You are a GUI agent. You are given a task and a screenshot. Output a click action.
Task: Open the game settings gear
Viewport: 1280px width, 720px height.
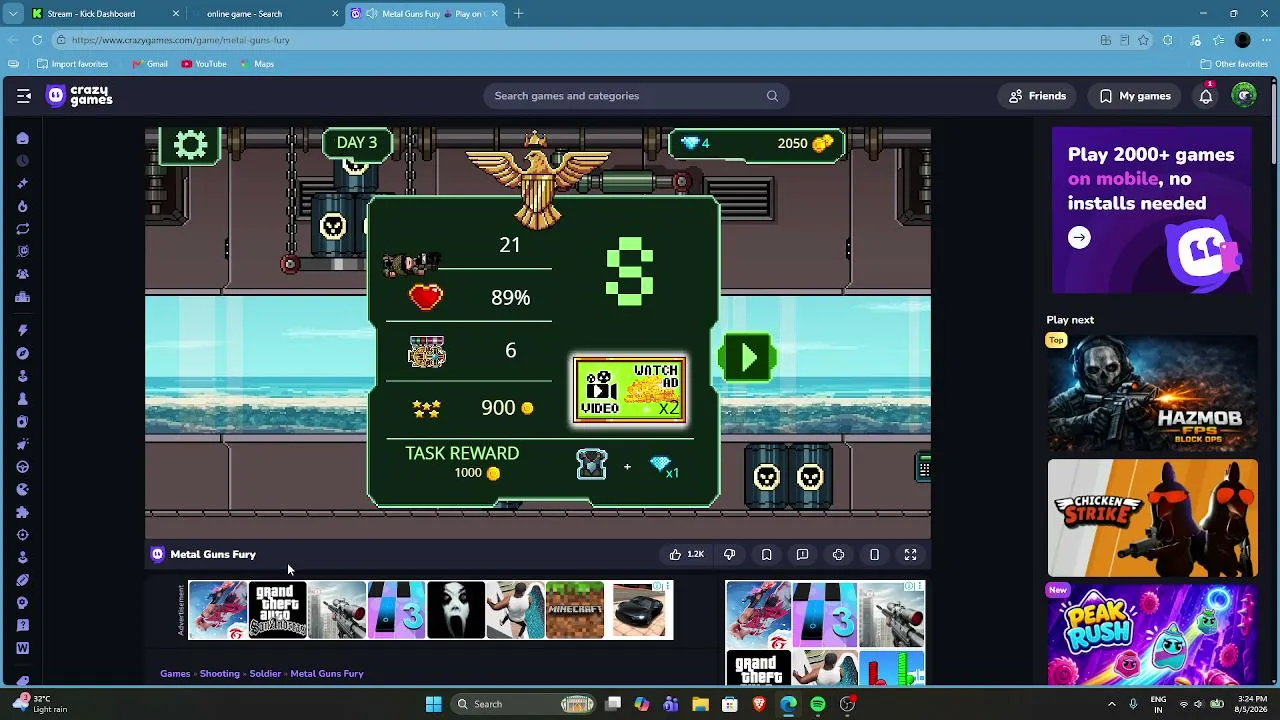(190, 145)
